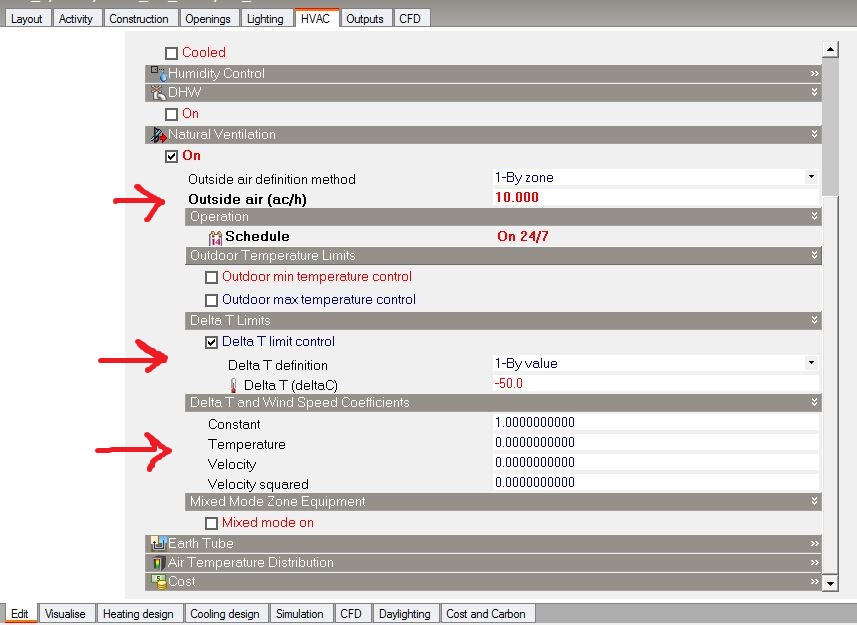Click the Natural Ventilation section icon

click(x=159, y=134)
